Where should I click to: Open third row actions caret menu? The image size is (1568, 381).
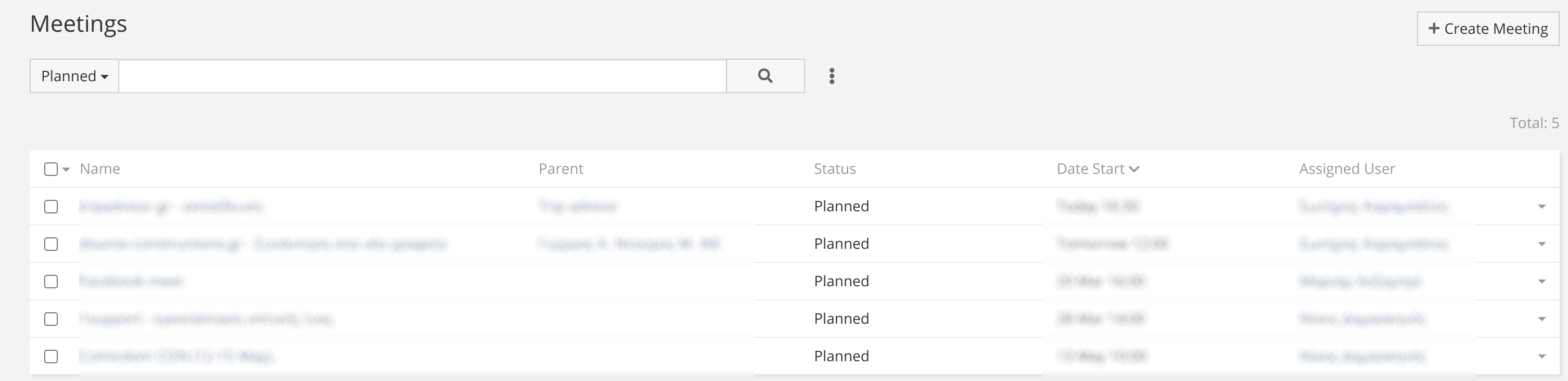pos(1541,282)
